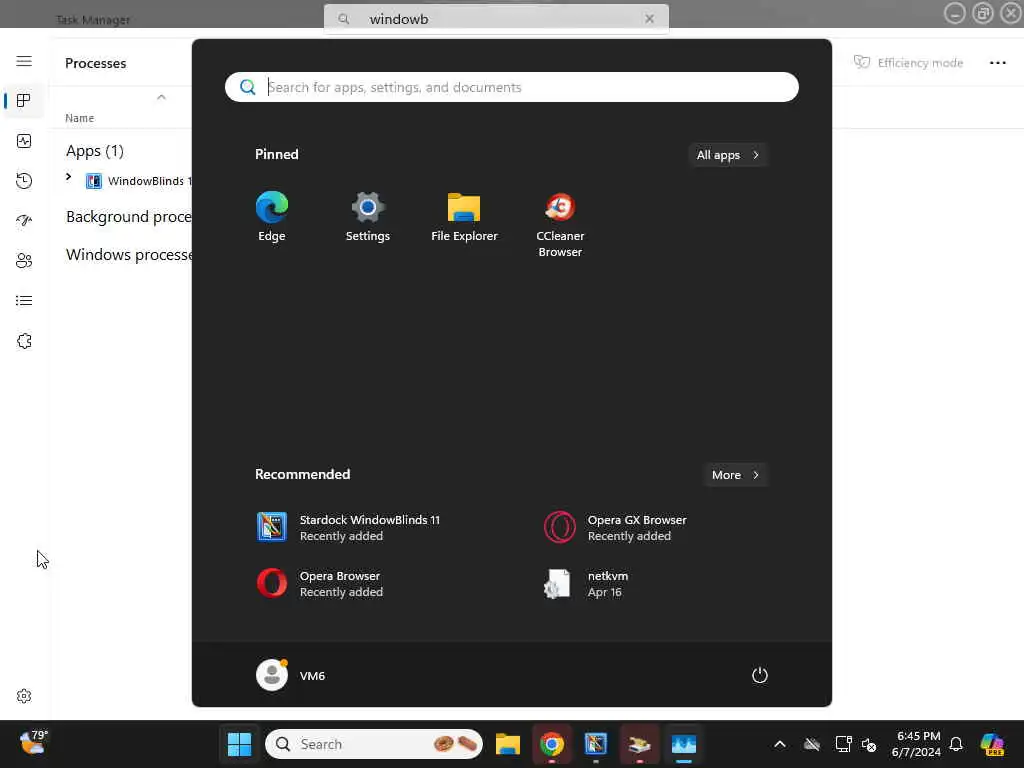
Task: Select the Apps (1) group heading
Action: tap(95, 151)
